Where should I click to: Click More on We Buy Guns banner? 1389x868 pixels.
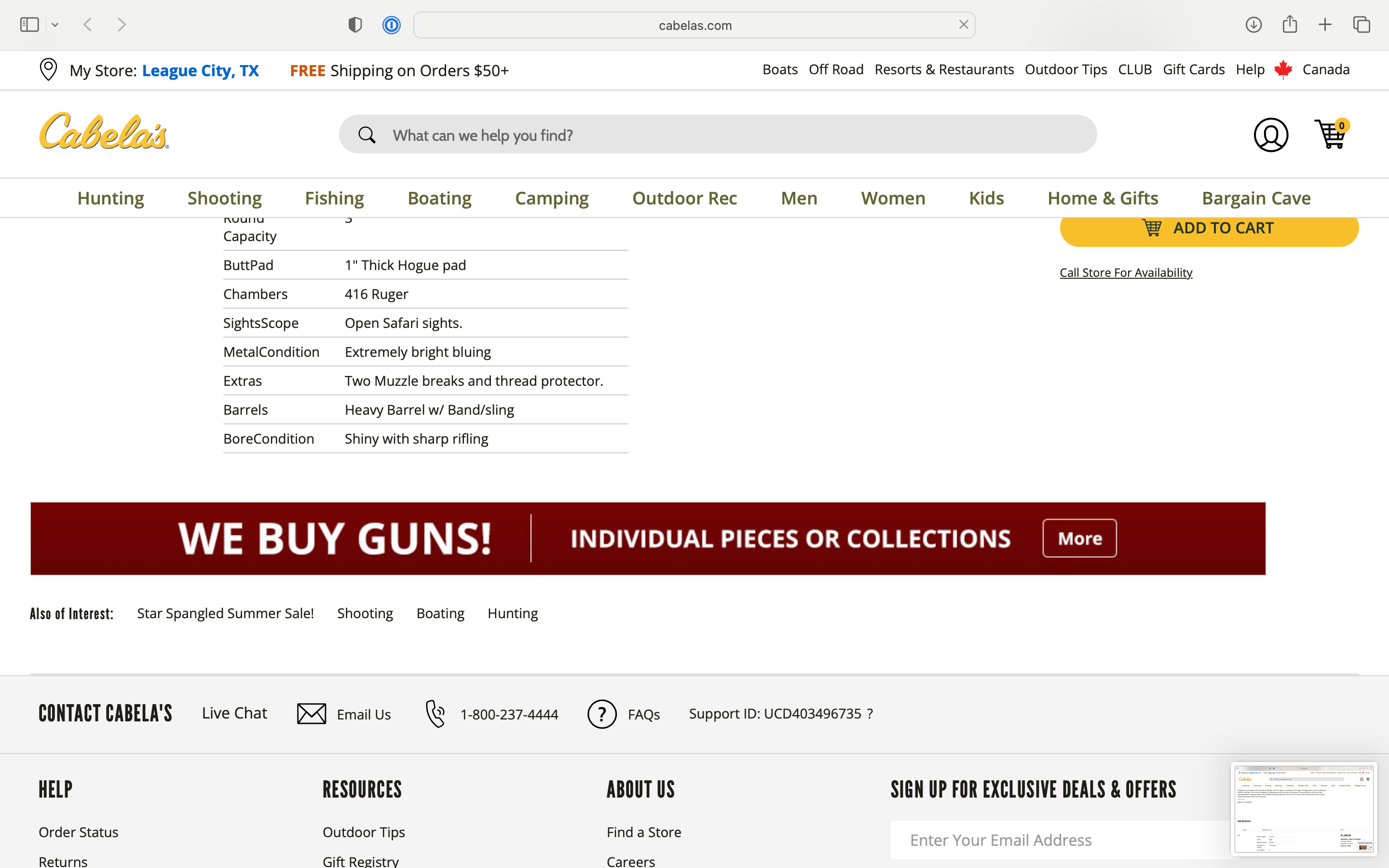1079,538
